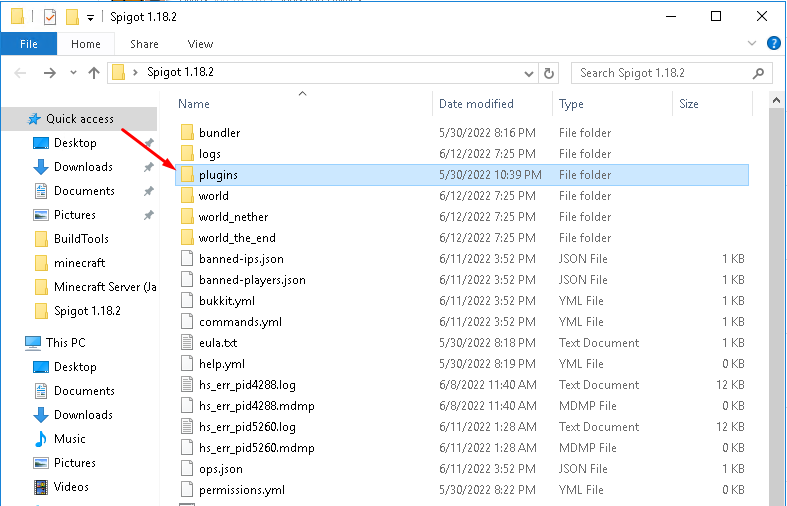Screen dimensions: 787x506
Task: Select banned-players.json file icon
Action: [x=187, y=280]
